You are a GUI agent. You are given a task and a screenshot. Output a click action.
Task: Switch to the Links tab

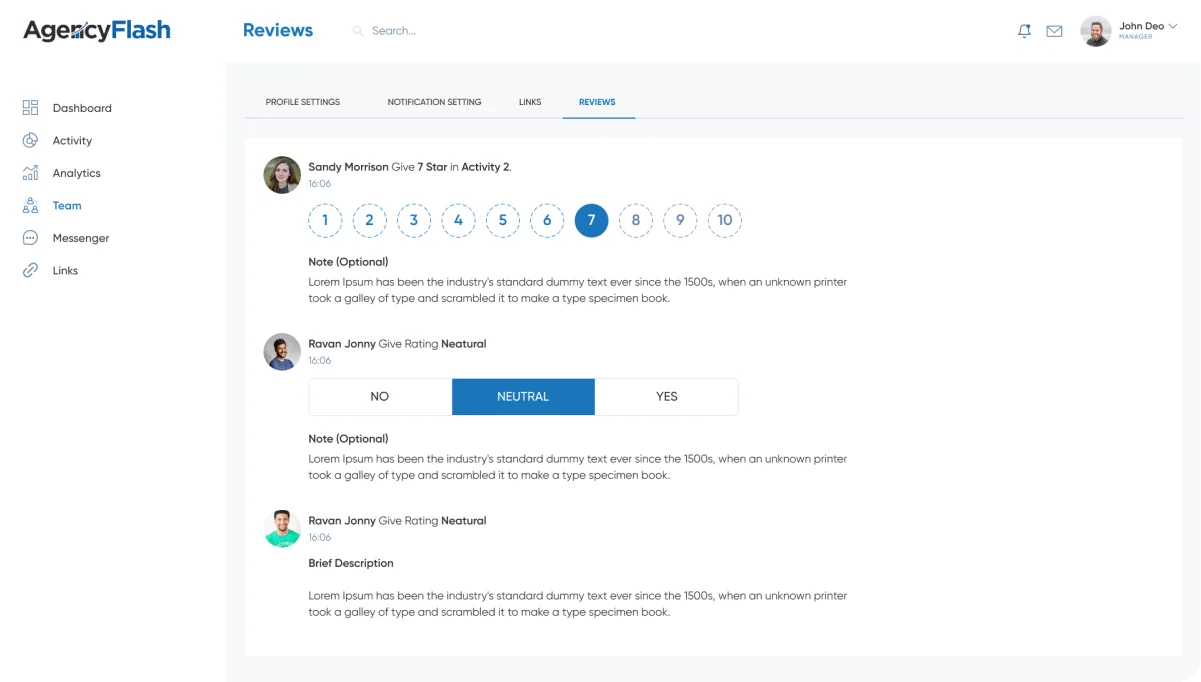[x=530, y=102]
